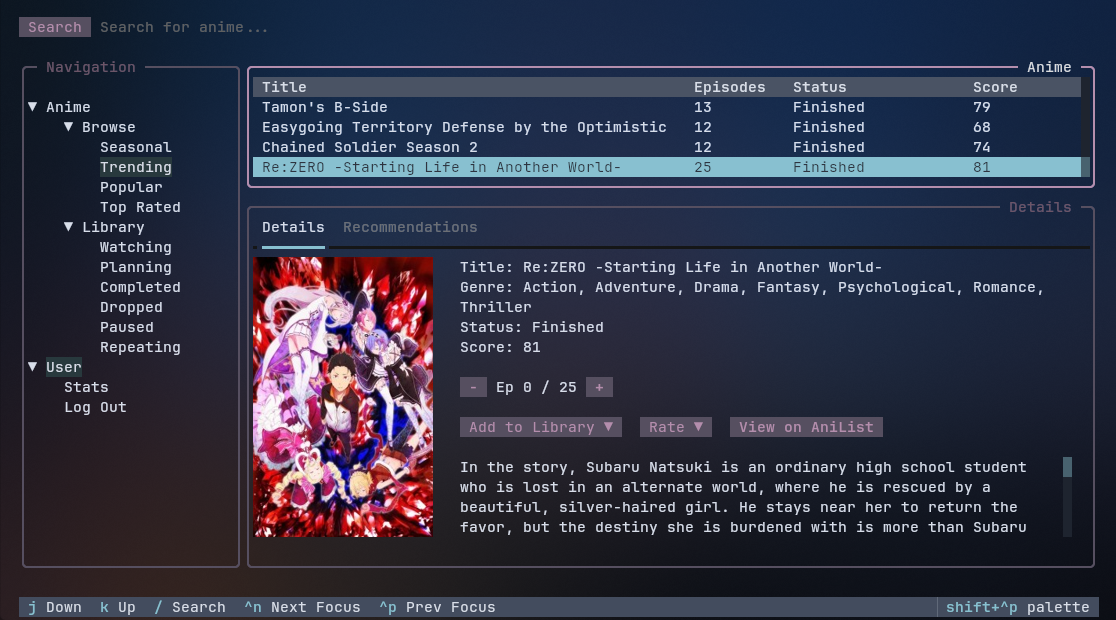The width and height of the screenshot is (1116, 620).
Task: Decrease episode count with minus button
Action: [473, 387]
